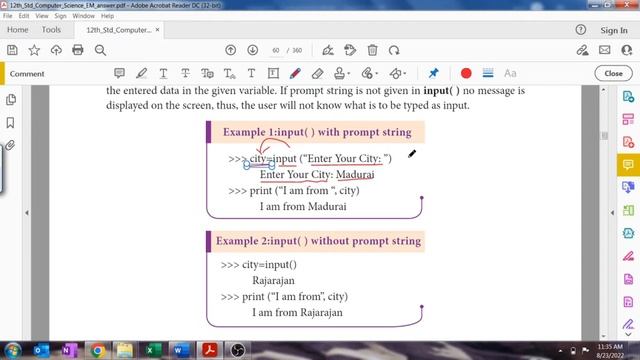Go to next page arrow

click(x=253, y=50)
